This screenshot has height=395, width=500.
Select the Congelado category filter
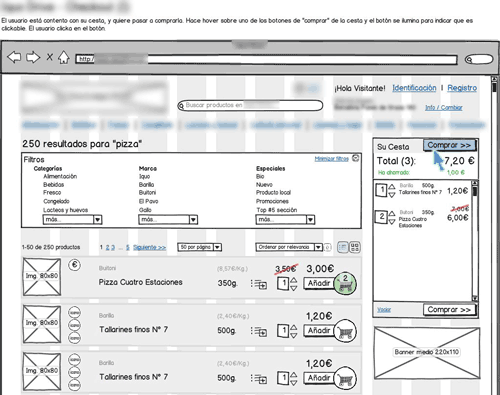[56, 201]
